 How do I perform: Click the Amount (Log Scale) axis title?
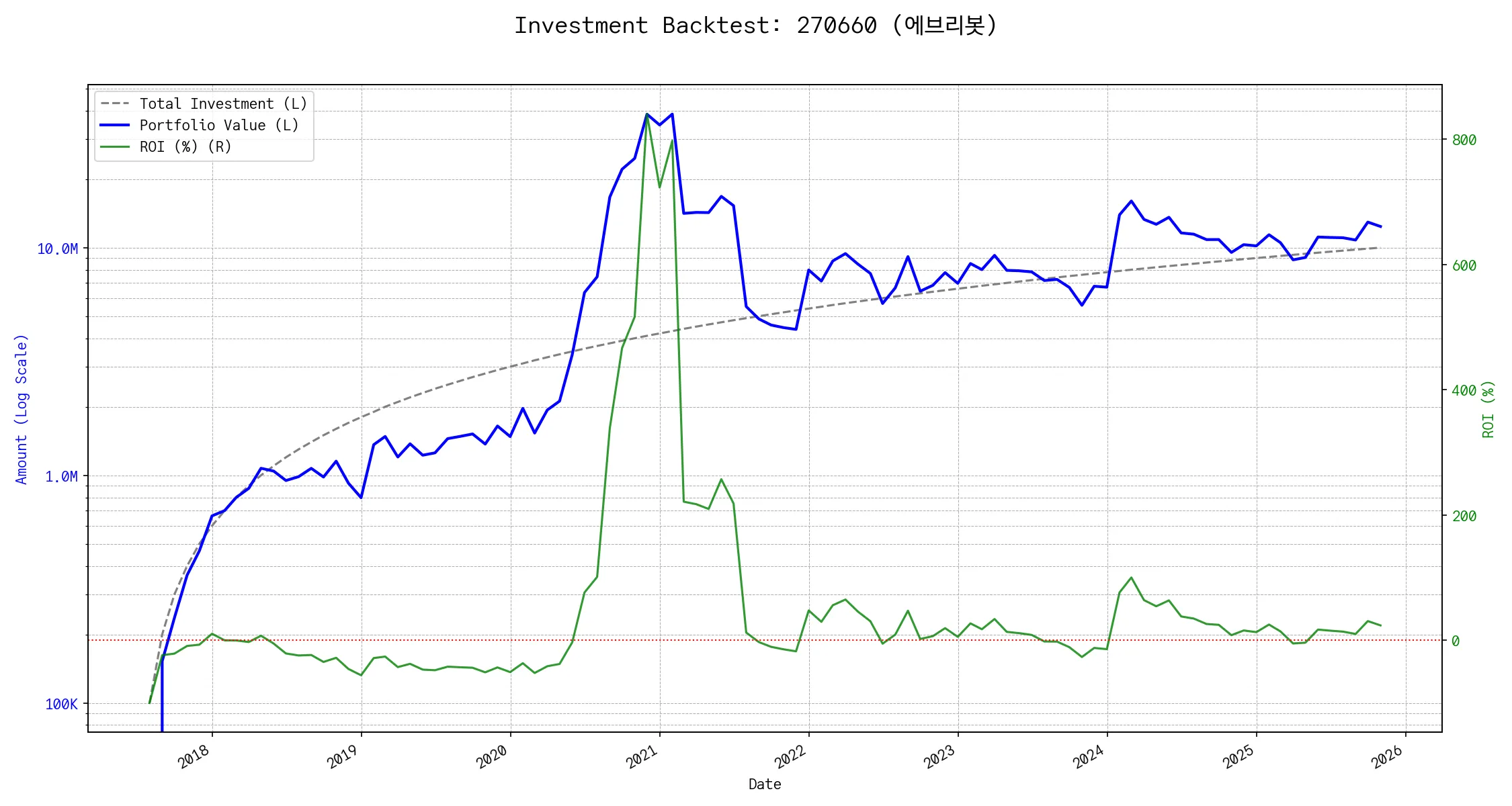click(22, 409)
